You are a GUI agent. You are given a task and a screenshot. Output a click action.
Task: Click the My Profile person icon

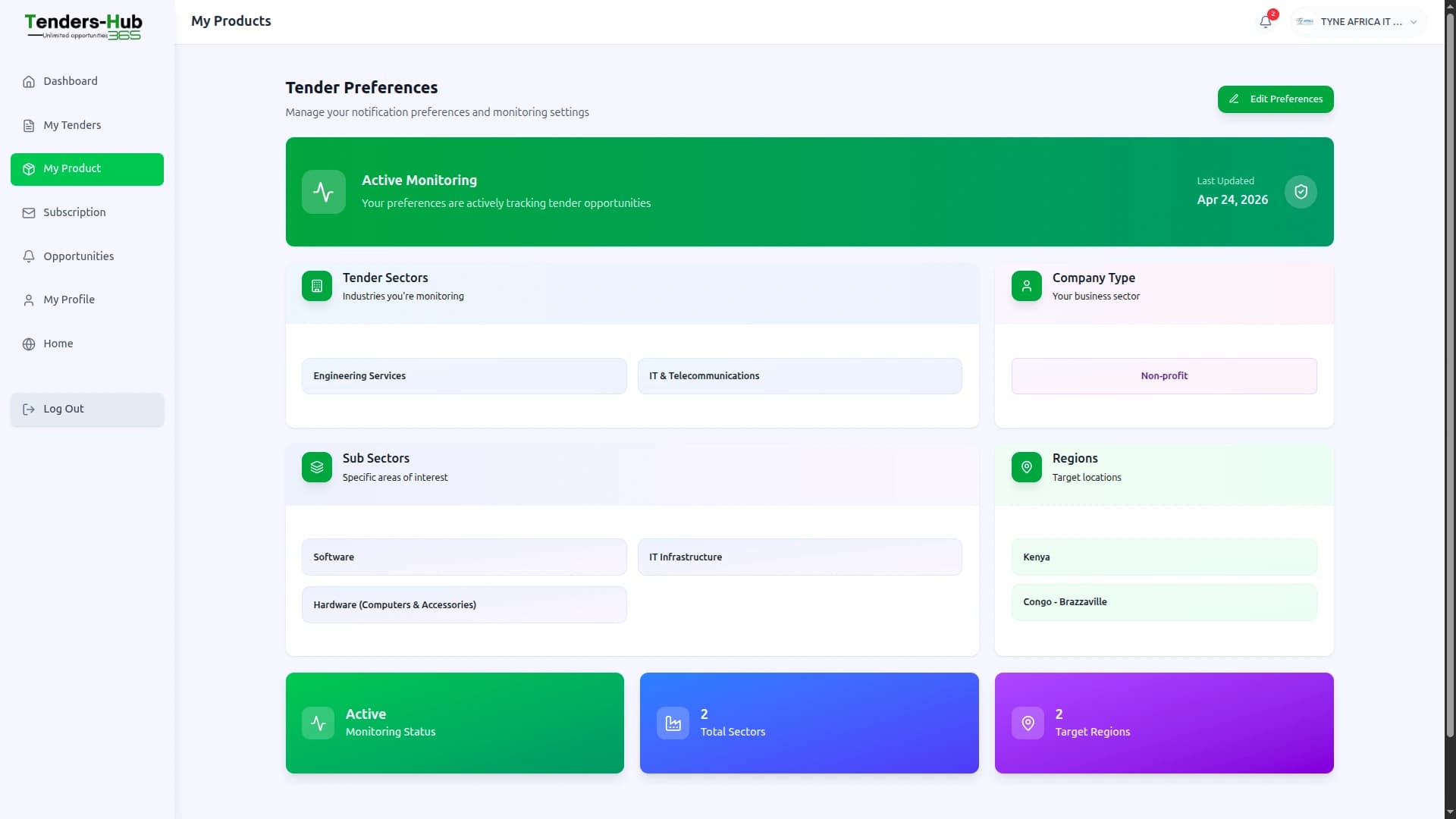click(29, 300)
